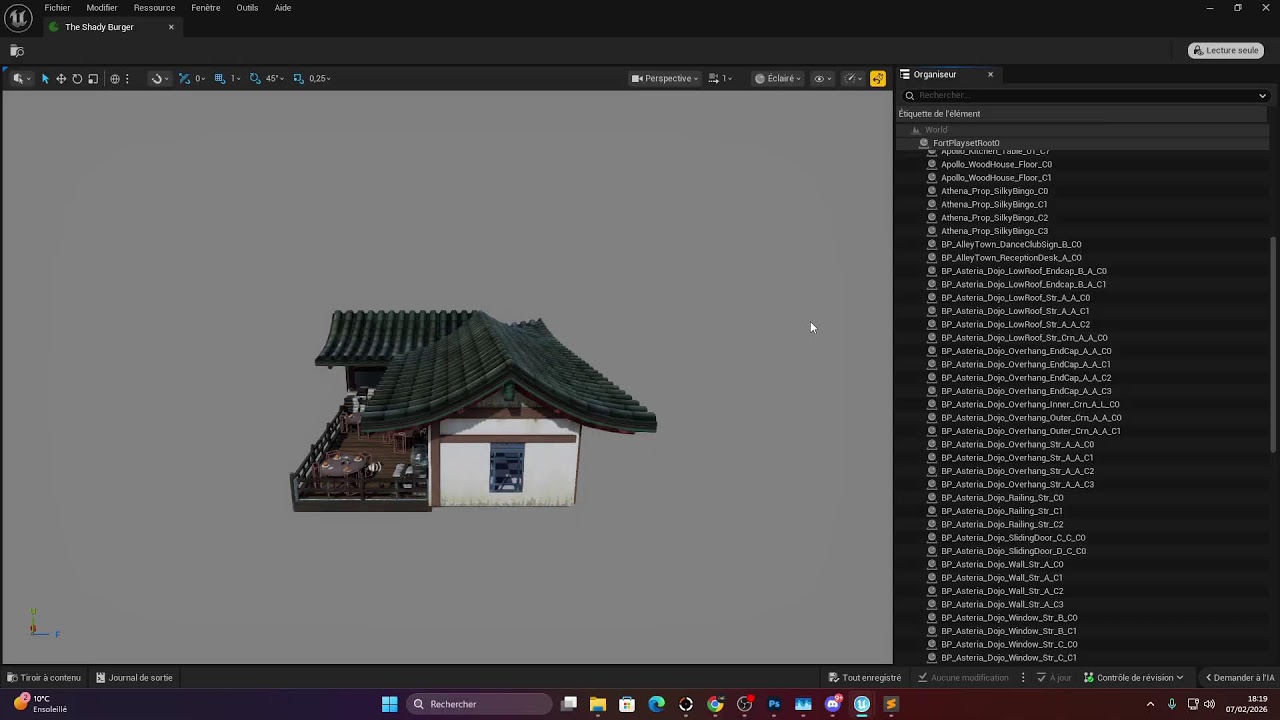Open the Éclairé lit mode dropdown
The width and height of the screenshot is (1280, 720).
778,78
